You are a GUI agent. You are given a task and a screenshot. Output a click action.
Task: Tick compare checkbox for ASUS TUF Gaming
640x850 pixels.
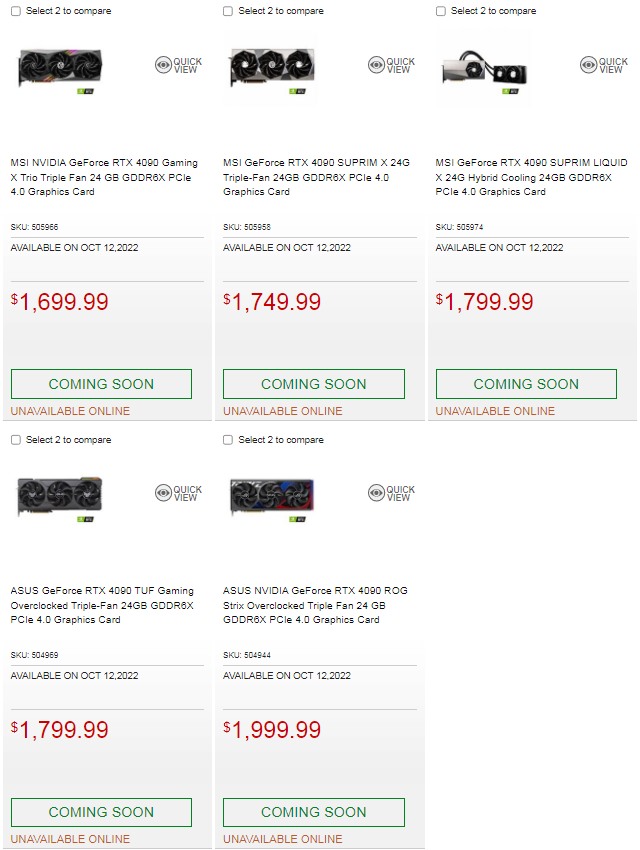tap(16, 440)
